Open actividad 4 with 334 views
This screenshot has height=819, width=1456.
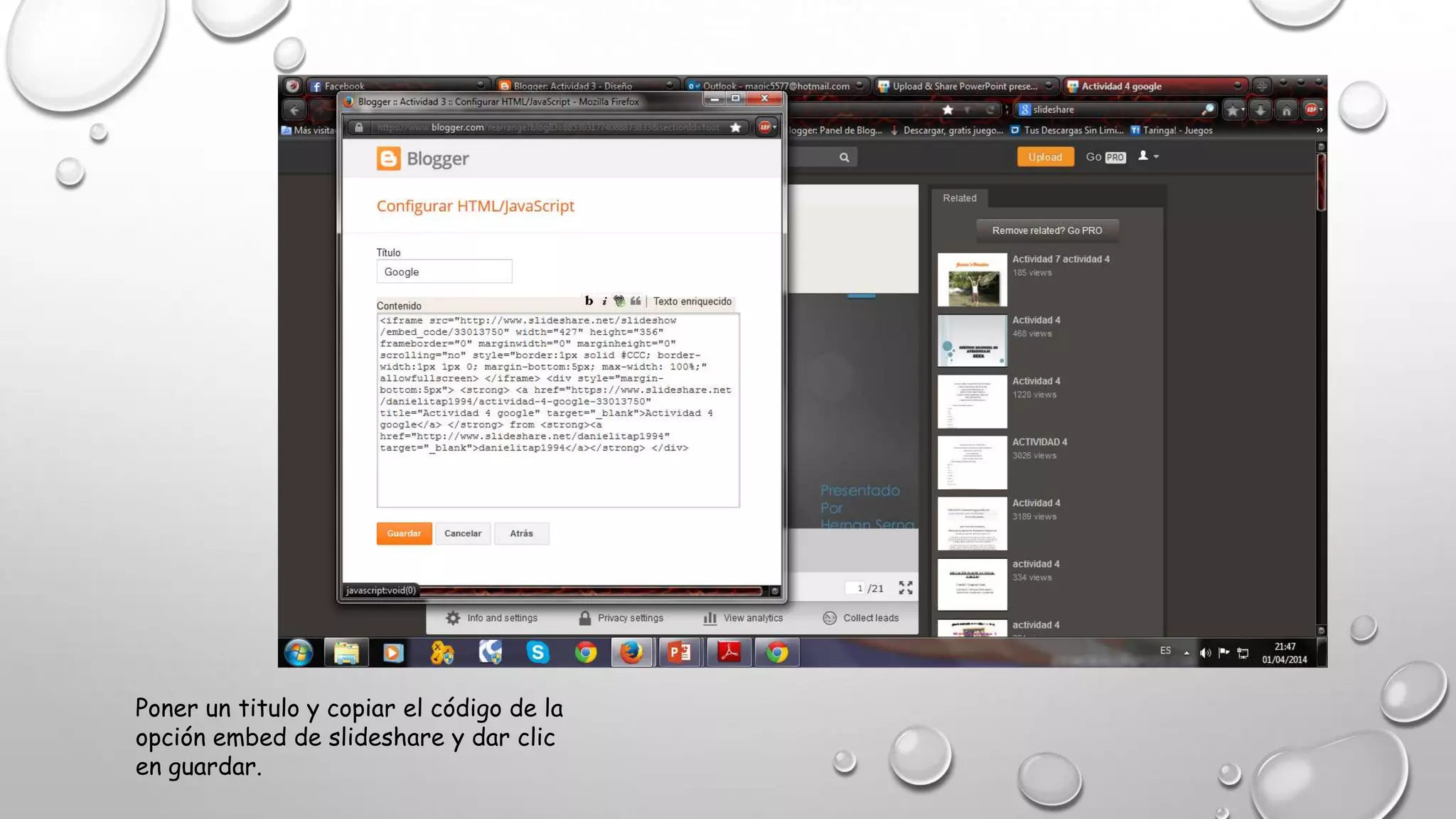[972, 584]
